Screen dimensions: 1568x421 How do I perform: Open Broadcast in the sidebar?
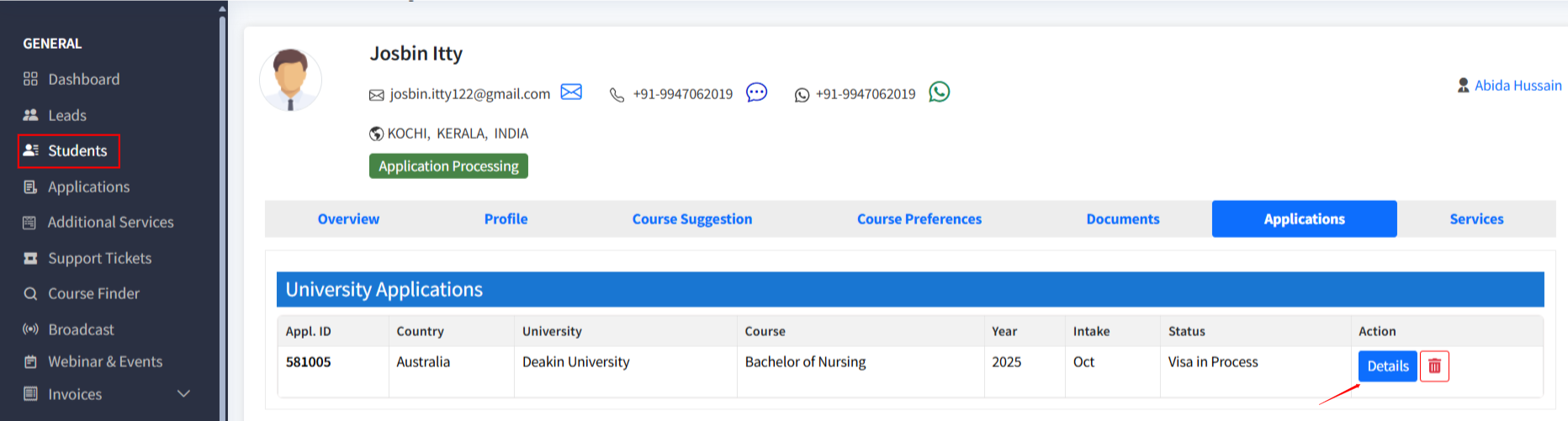click(x=81, y=329)
